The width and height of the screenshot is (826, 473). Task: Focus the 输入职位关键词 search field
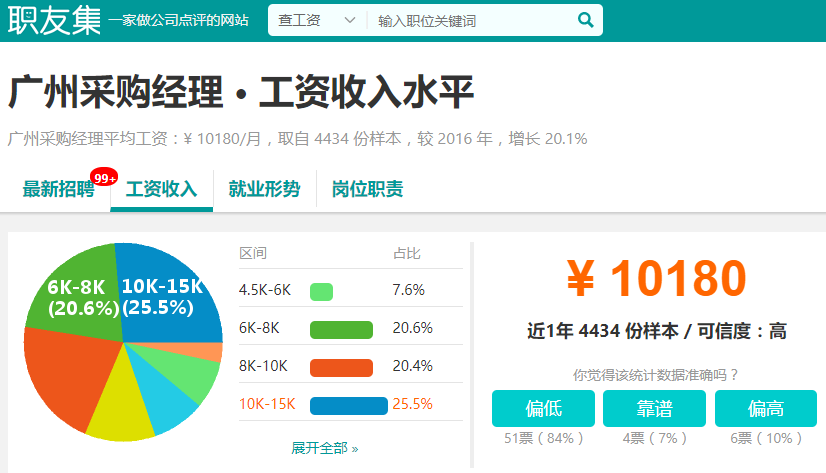click(x=471, y=21)
